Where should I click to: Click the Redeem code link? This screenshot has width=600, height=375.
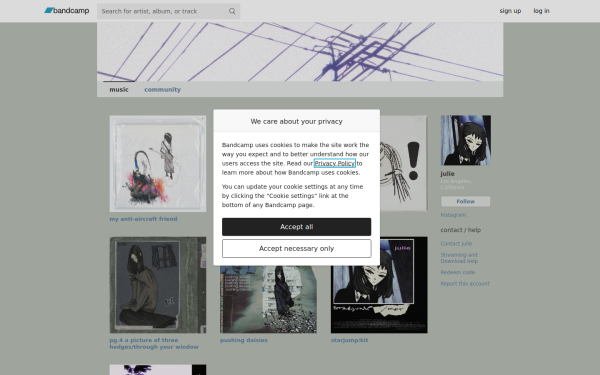[458, 272]
